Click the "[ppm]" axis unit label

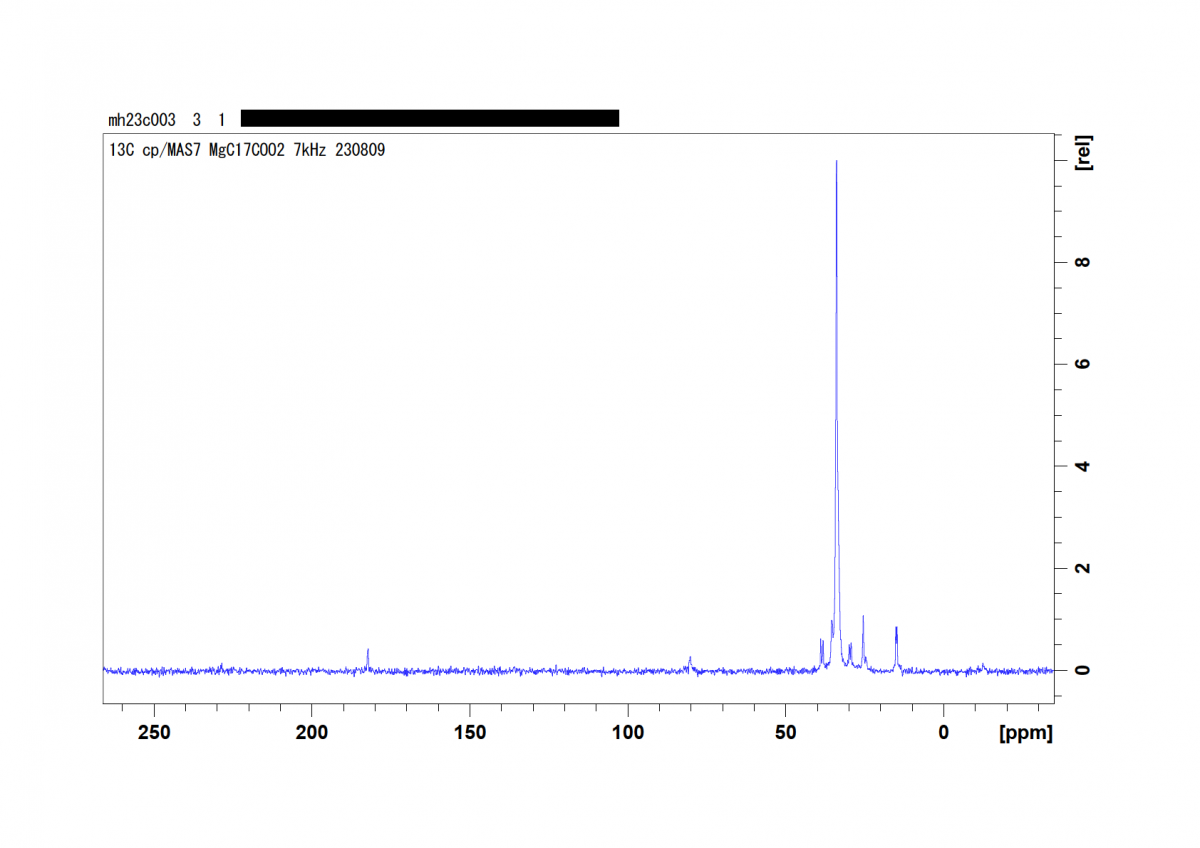coord(1026,733)
